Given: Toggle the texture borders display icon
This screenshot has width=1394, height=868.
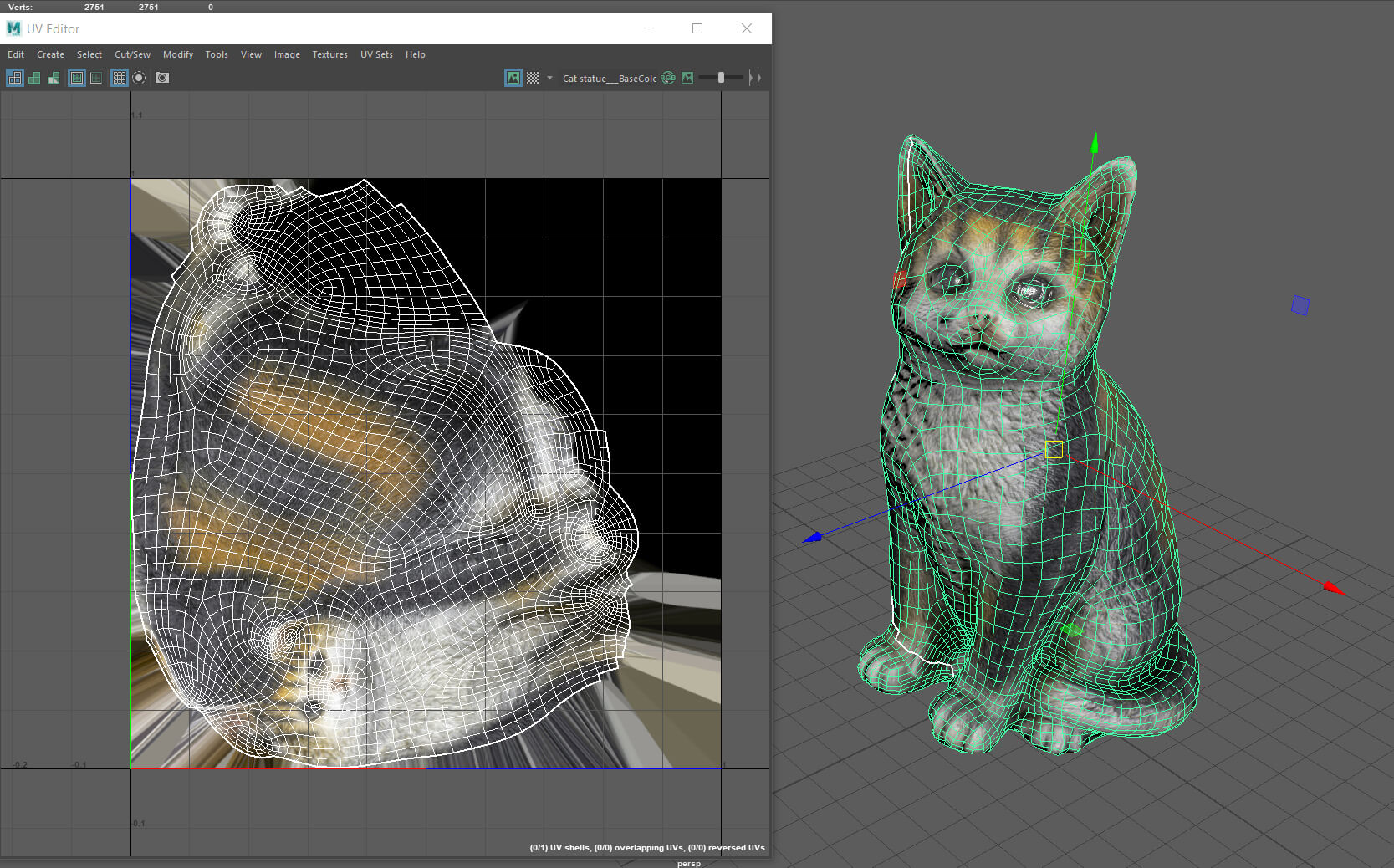Looking at the screenshot, I should pyautogui.click(x=77, y=78).
